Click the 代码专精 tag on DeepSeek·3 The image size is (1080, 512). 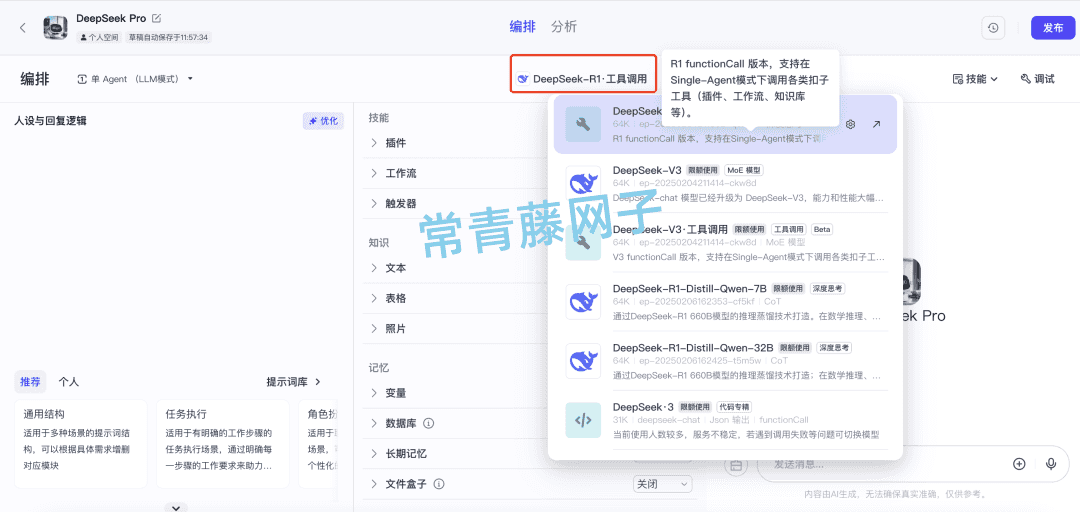tap(734, 407)
